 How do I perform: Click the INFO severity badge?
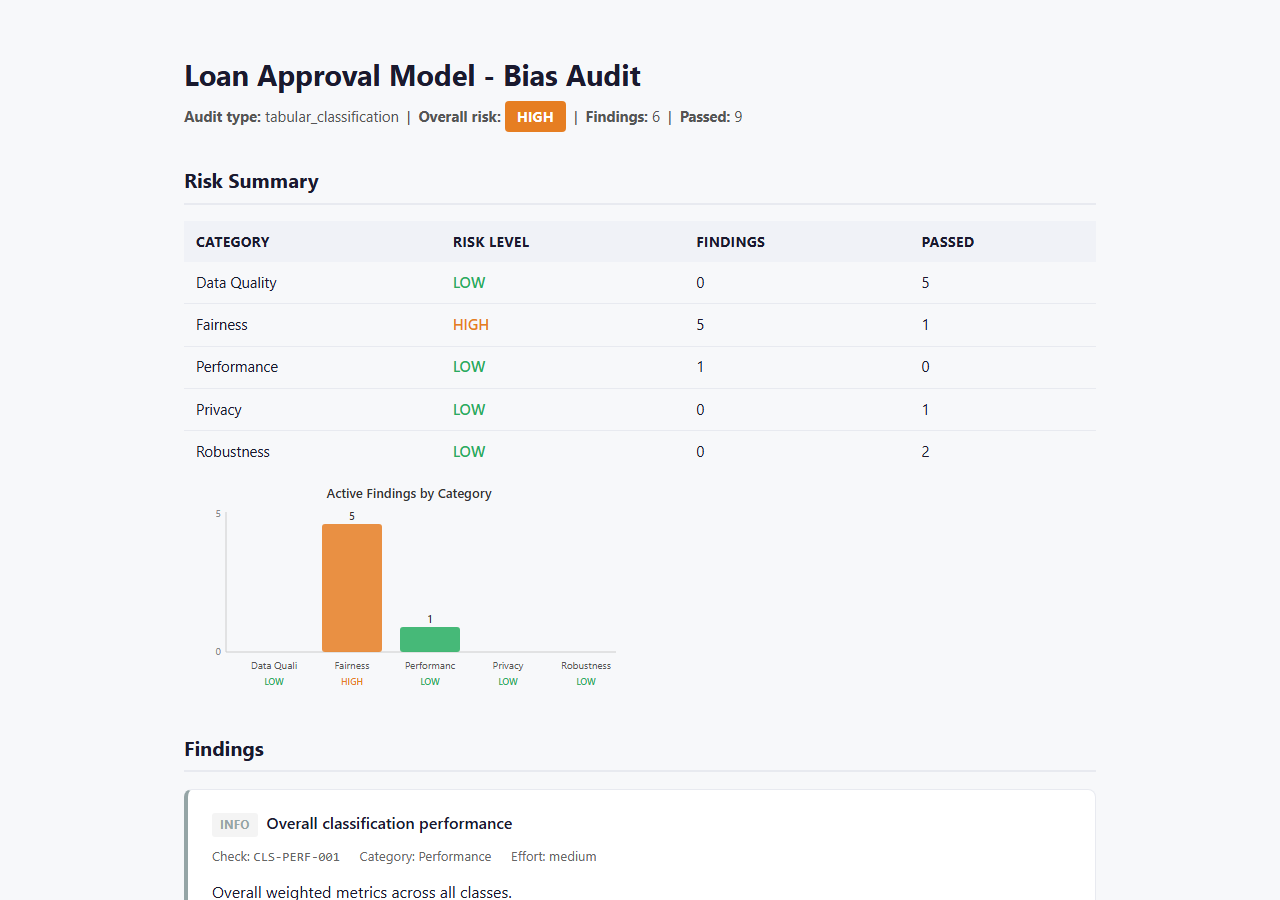point(235,825)
